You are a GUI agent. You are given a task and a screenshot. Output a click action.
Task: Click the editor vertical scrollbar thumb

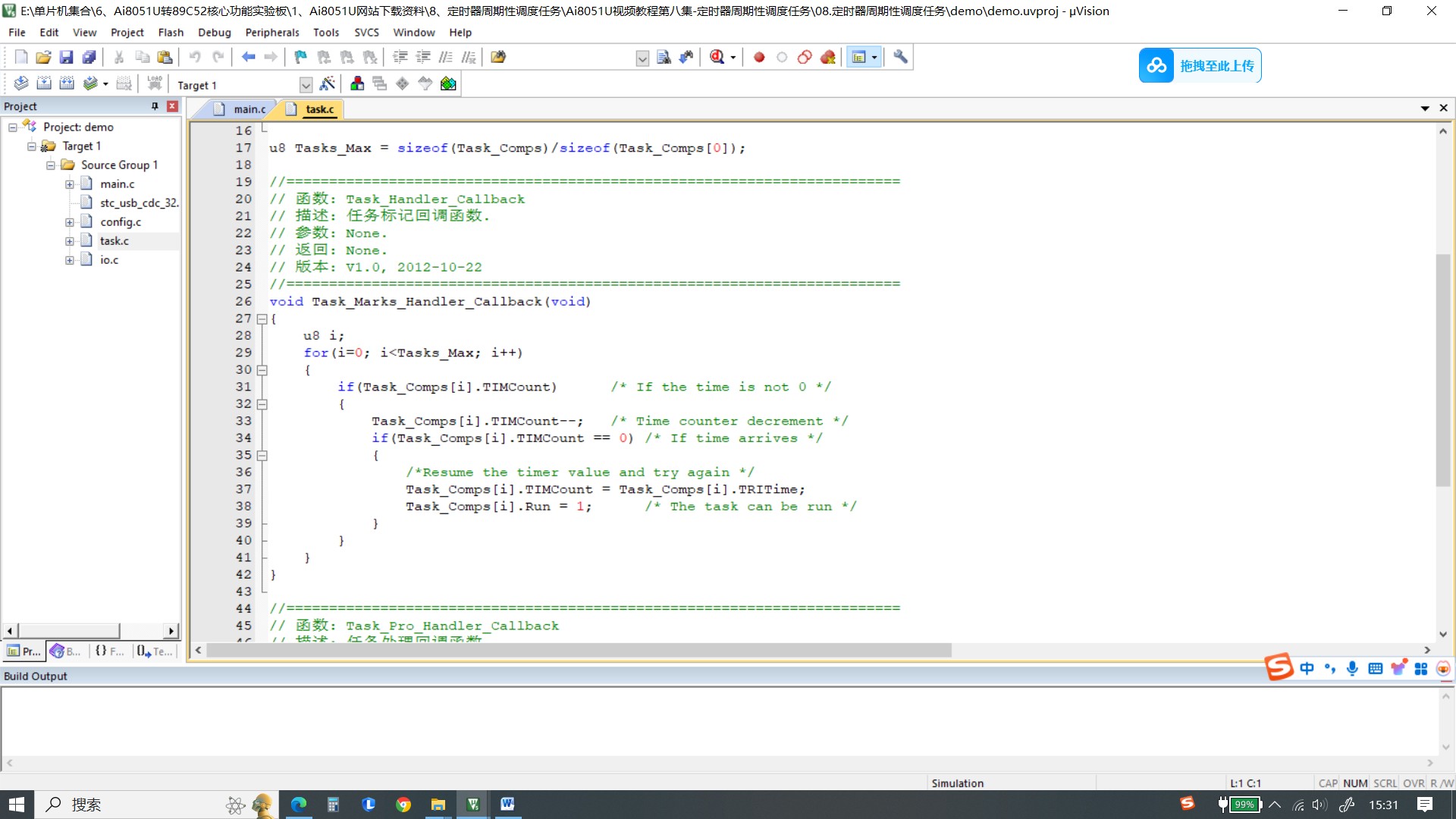1442,370
